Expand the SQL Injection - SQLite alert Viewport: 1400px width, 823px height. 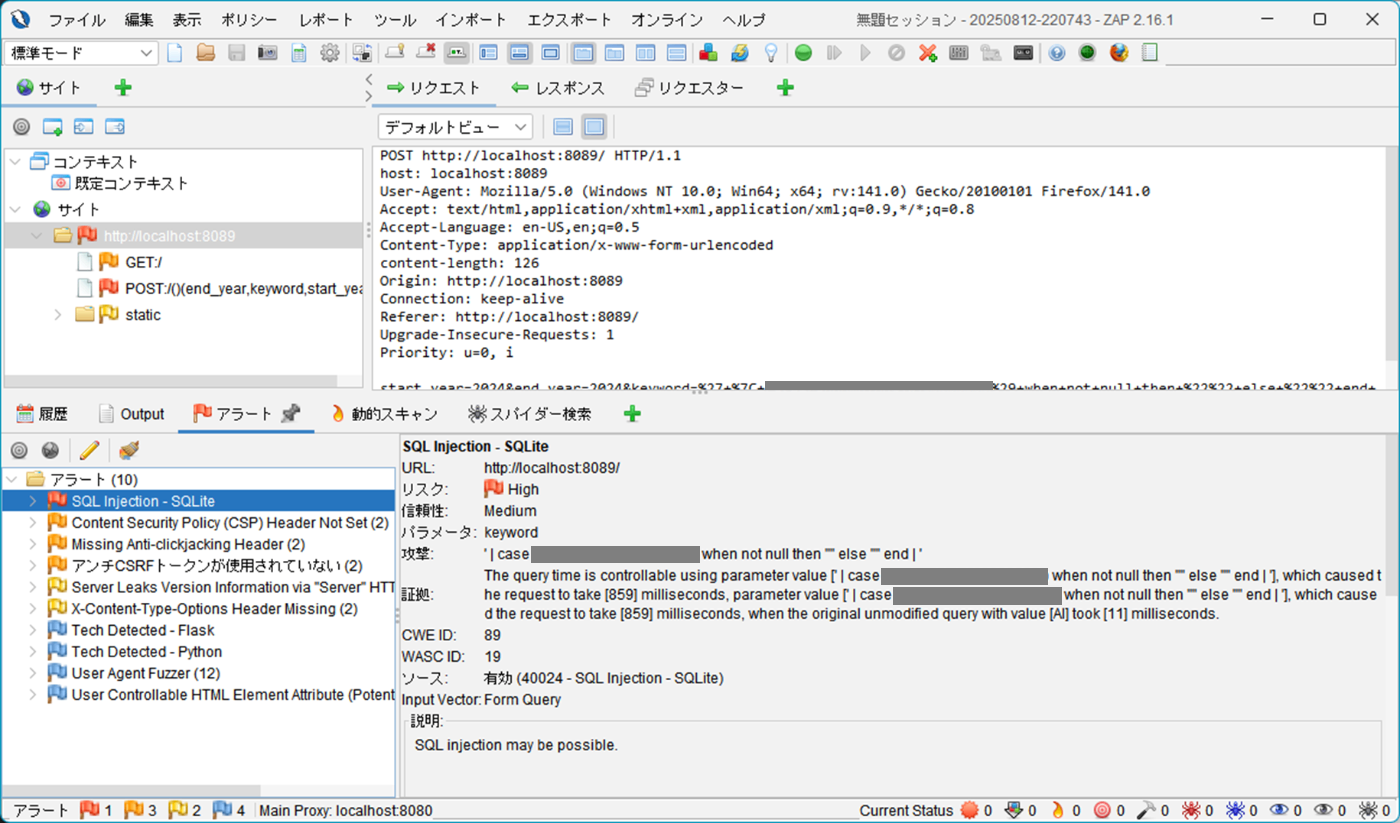33,501
